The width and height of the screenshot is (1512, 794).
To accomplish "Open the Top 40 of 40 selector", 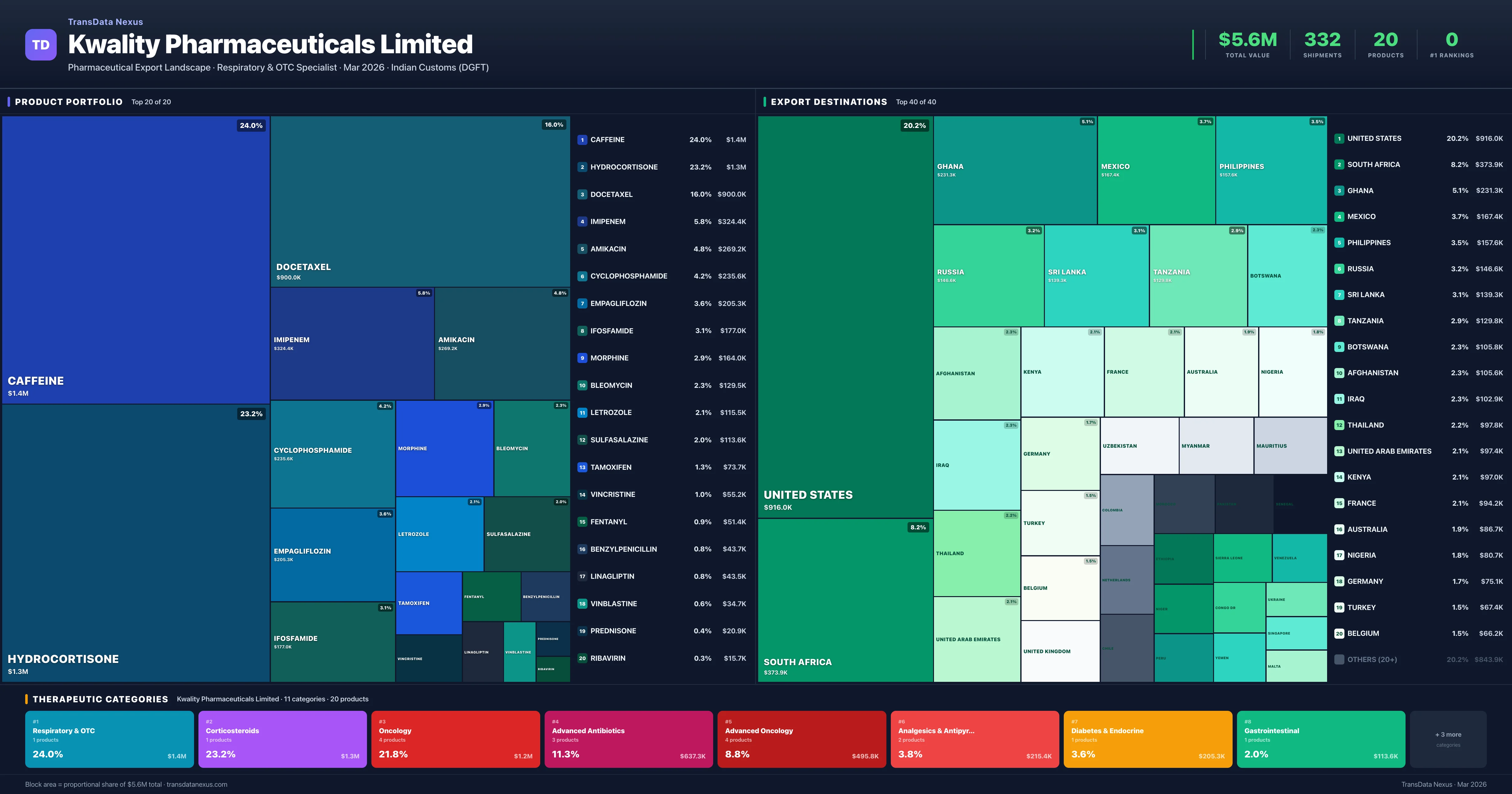I will click(x=916, y=101).
